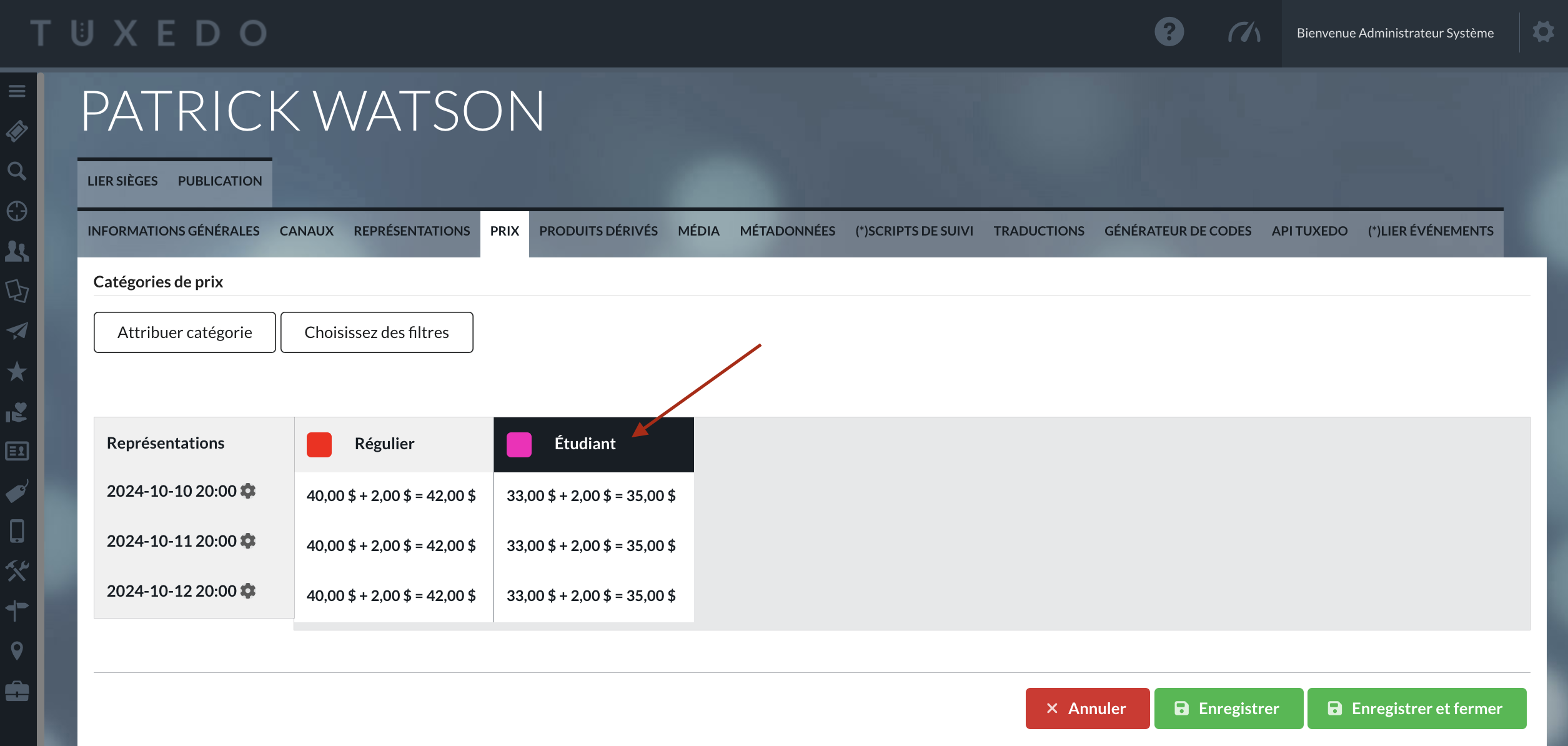
Task: Switch to the Publication tab
Action: click(220, 181)
